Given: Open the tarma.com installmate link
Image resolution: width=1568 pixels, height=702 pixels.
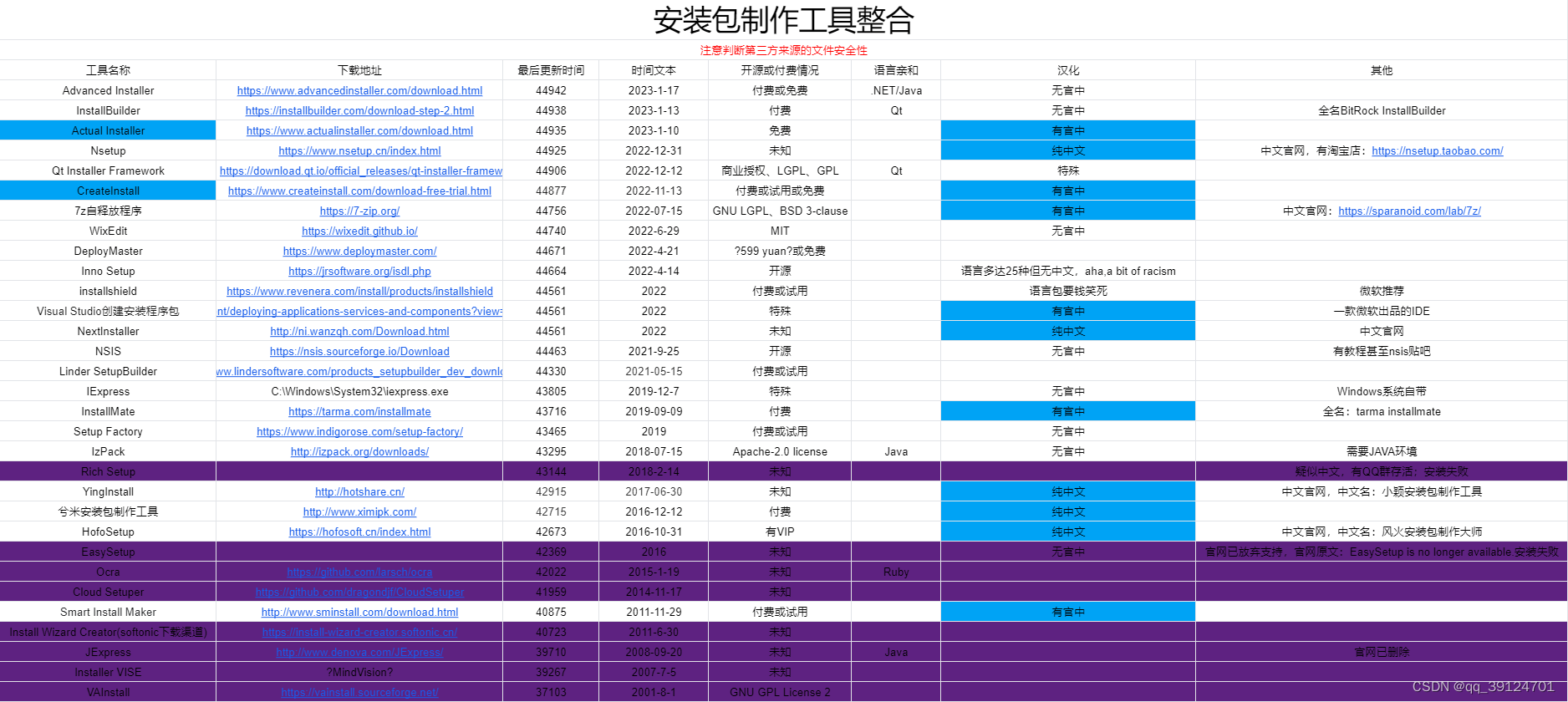Looking at the screenshot, I should click(359, 411).
